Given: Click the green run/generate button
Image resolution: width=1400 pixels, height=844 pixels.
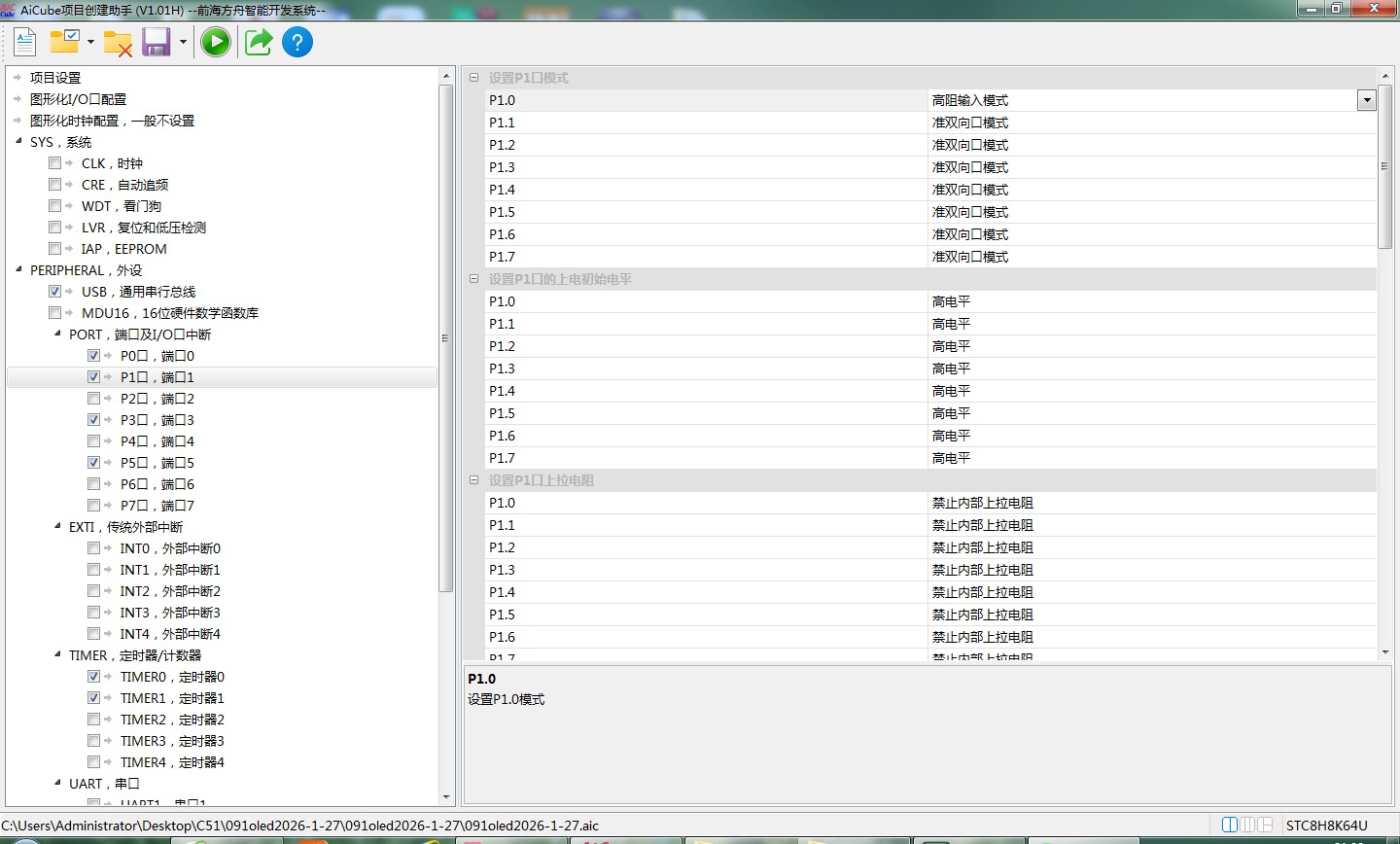Looking at the screenshot, I should point(216,42).
